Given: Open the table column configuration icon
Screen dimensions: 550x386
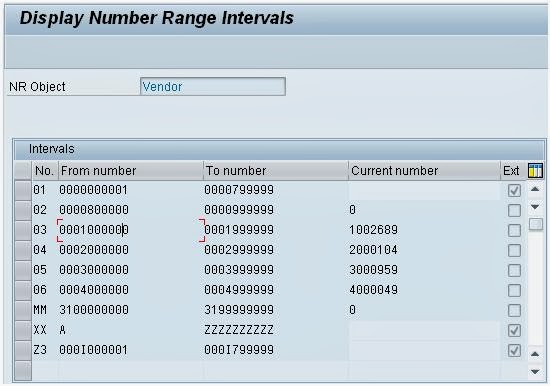Looking at the screenshot, I should pos(535,171).
